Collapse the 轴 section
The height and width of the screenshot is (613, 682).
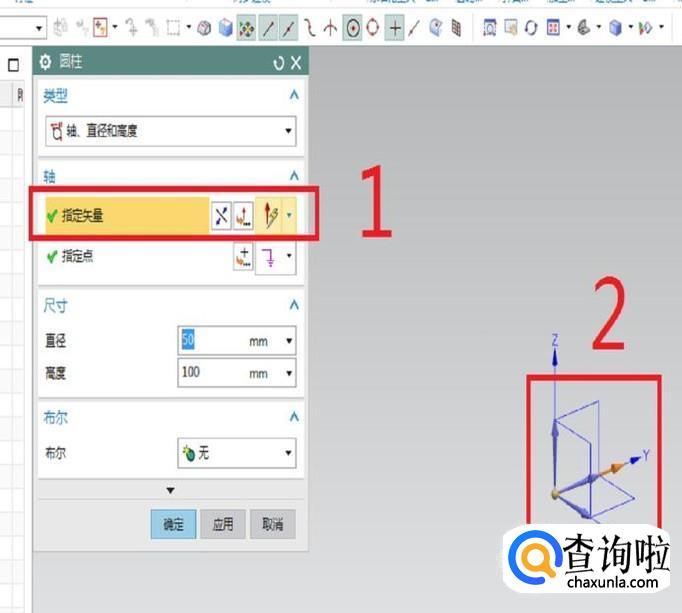click(293, 175)
